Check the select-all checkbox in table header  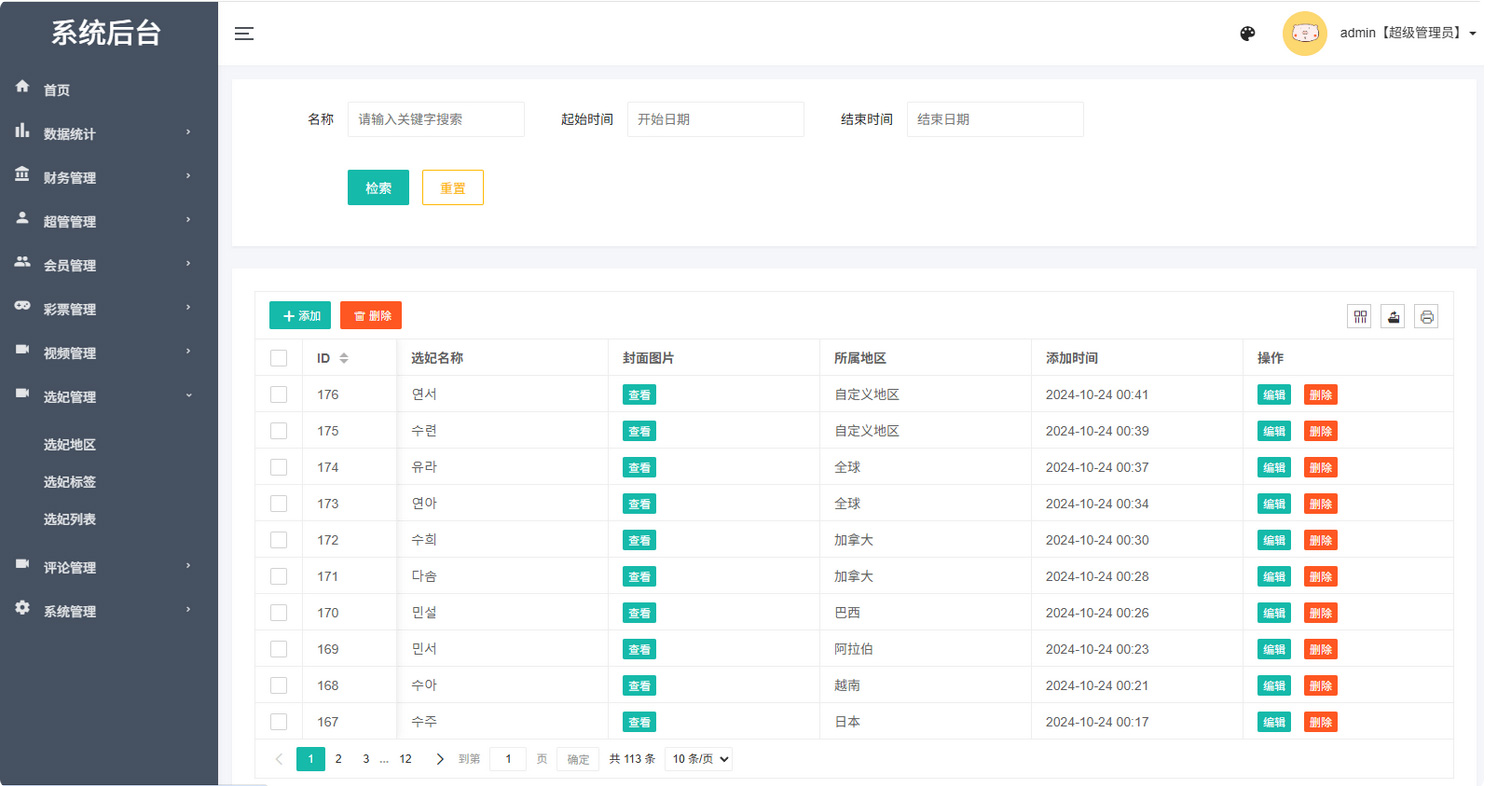279,358
